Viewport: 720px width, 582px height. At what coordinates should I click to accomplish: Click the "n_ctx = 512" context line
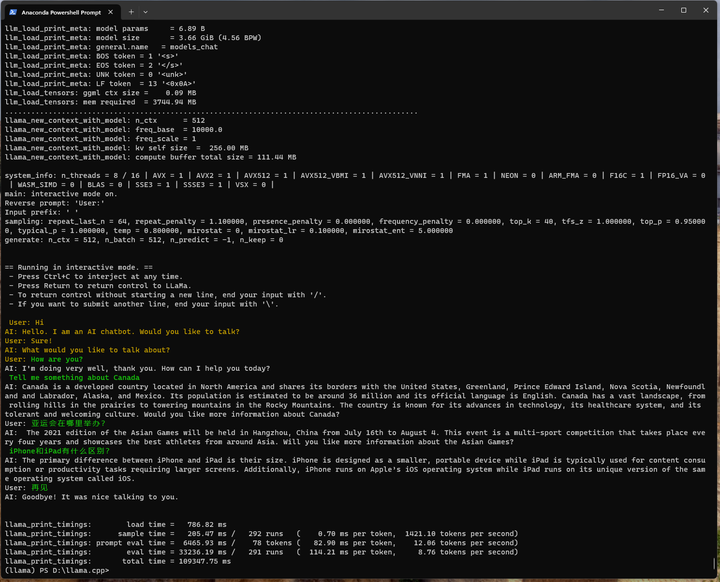click(105, 120)
